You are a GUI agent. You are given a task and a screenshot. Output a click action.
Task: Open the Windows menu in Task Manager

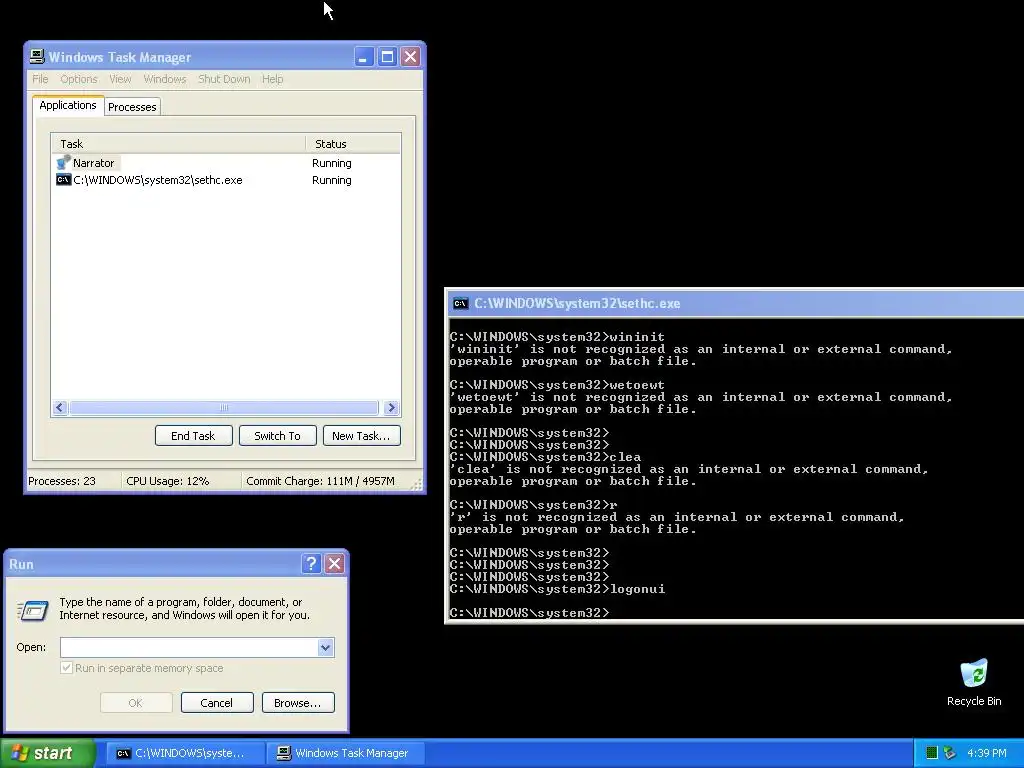(165, 79)
